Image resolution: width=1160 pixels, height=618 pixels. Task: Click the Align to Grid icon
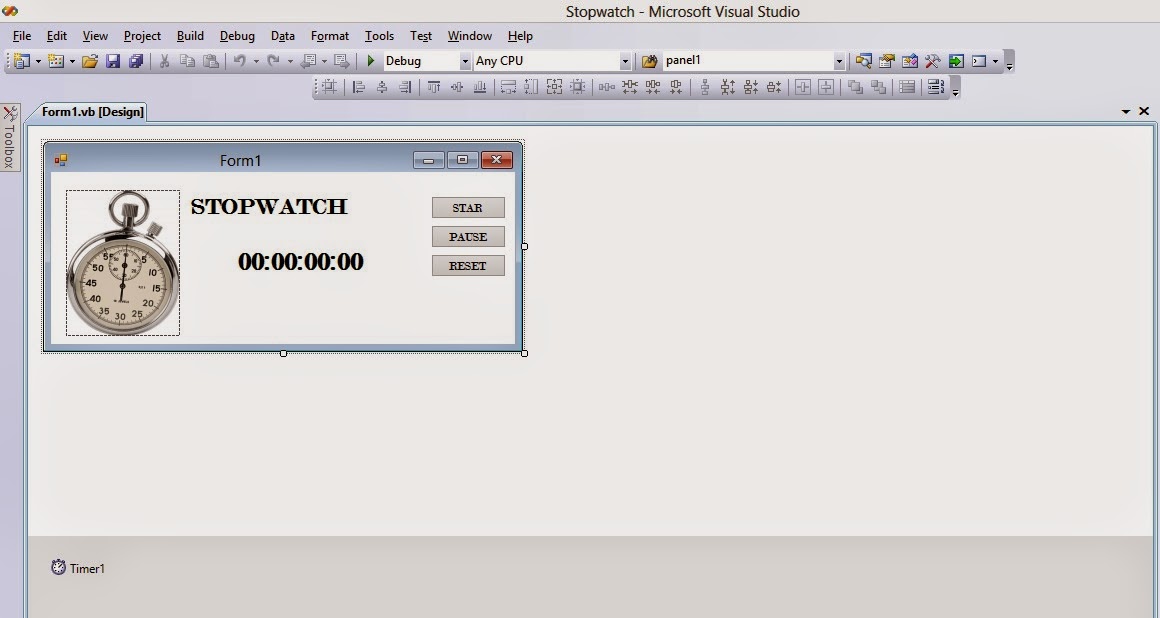click(x=329, y=87)
